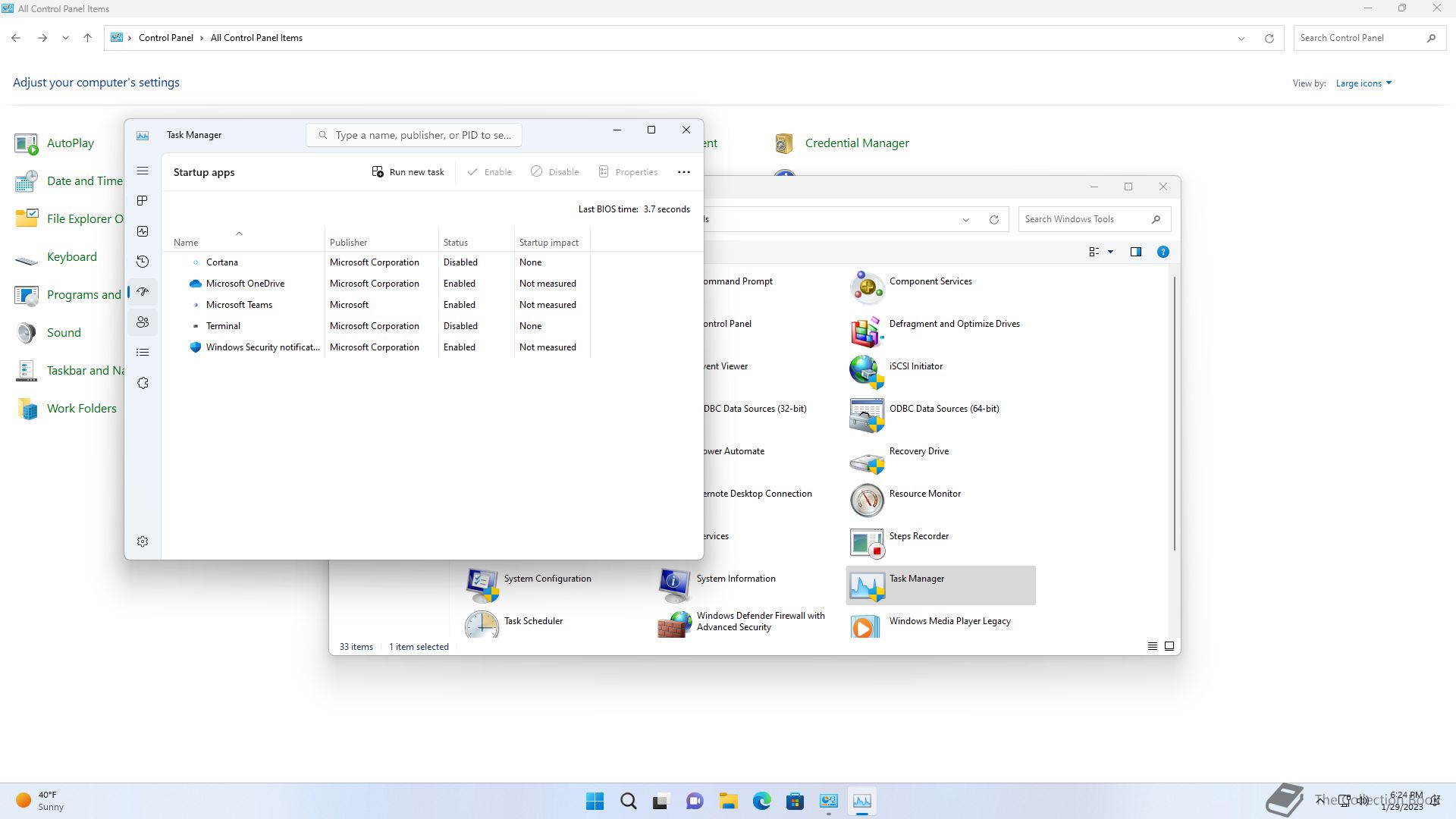The image size is (1456, 819).
Task: Toggle preview pane in Windows Tools
Action: [x=1136, y=252]
